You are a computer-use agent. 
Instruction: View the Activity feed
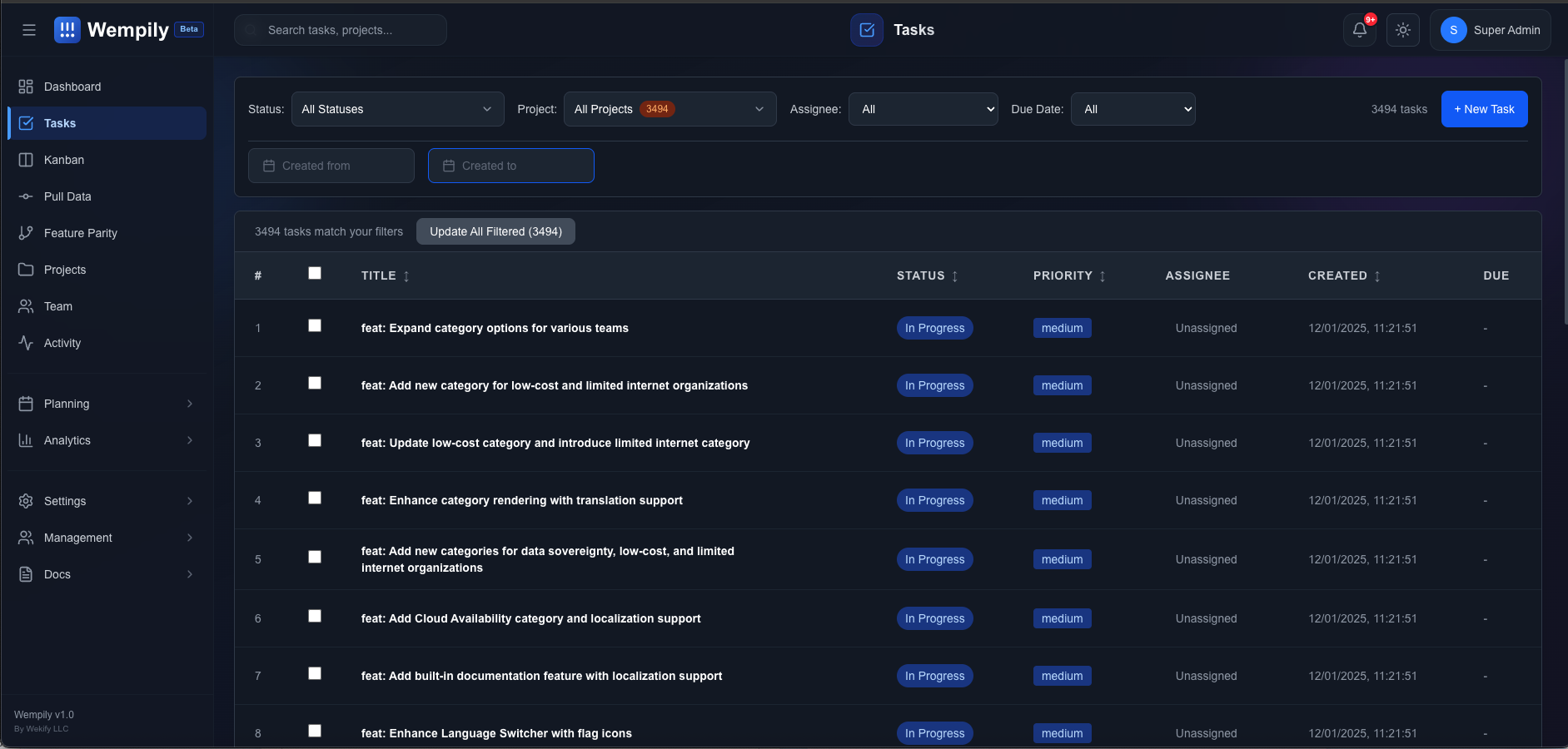pyautogui.click(x=62, y=343)
